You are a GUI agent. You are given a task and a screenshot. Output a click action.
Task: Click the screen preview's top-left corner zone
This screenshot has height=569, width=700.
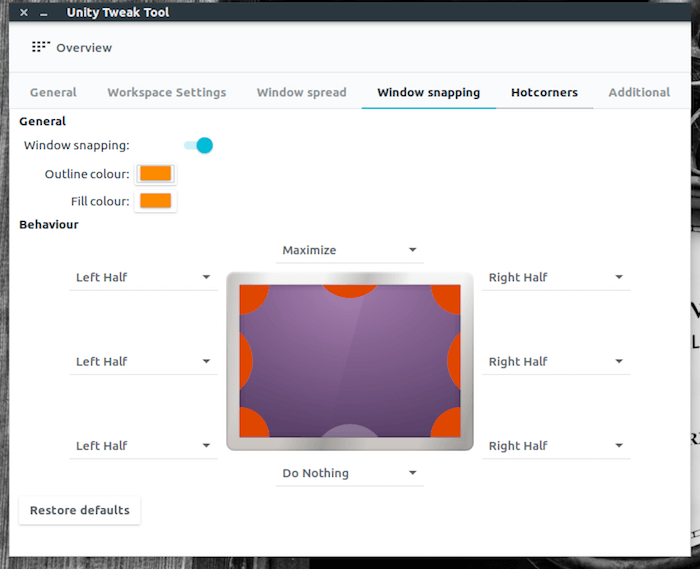pos(251,297)
